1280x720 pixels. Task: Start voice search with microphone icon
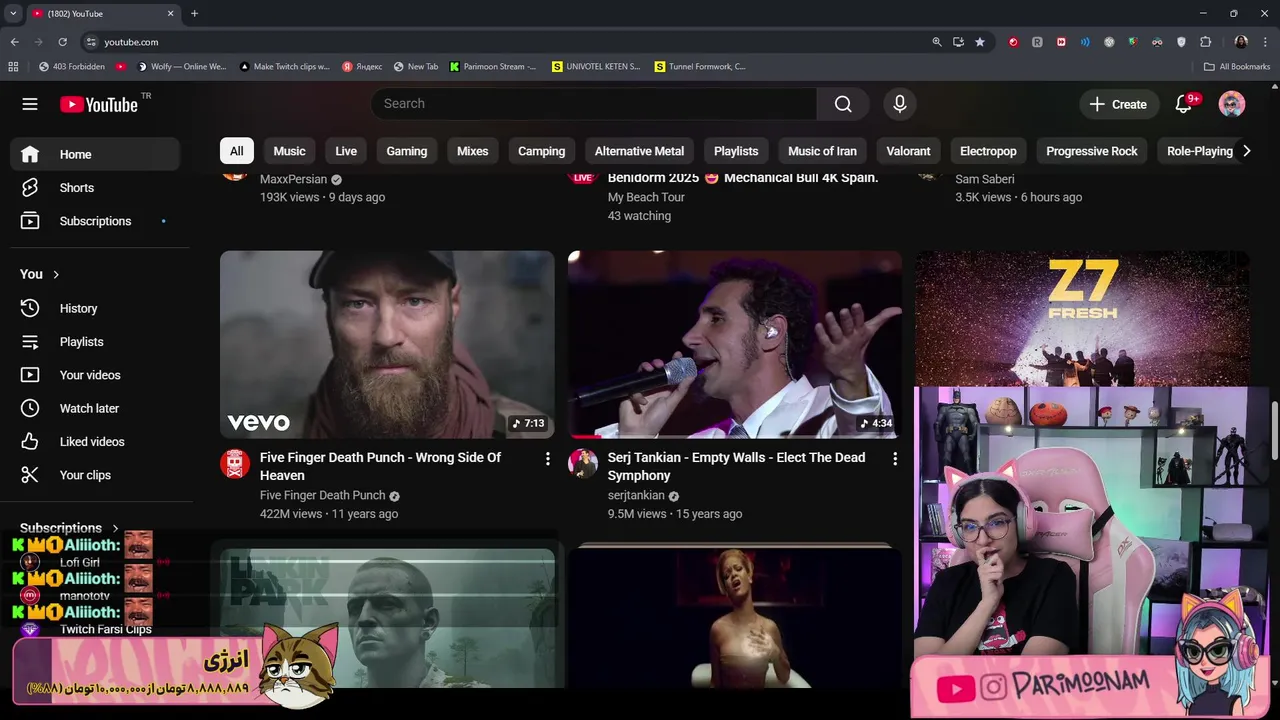click(900, 104)
